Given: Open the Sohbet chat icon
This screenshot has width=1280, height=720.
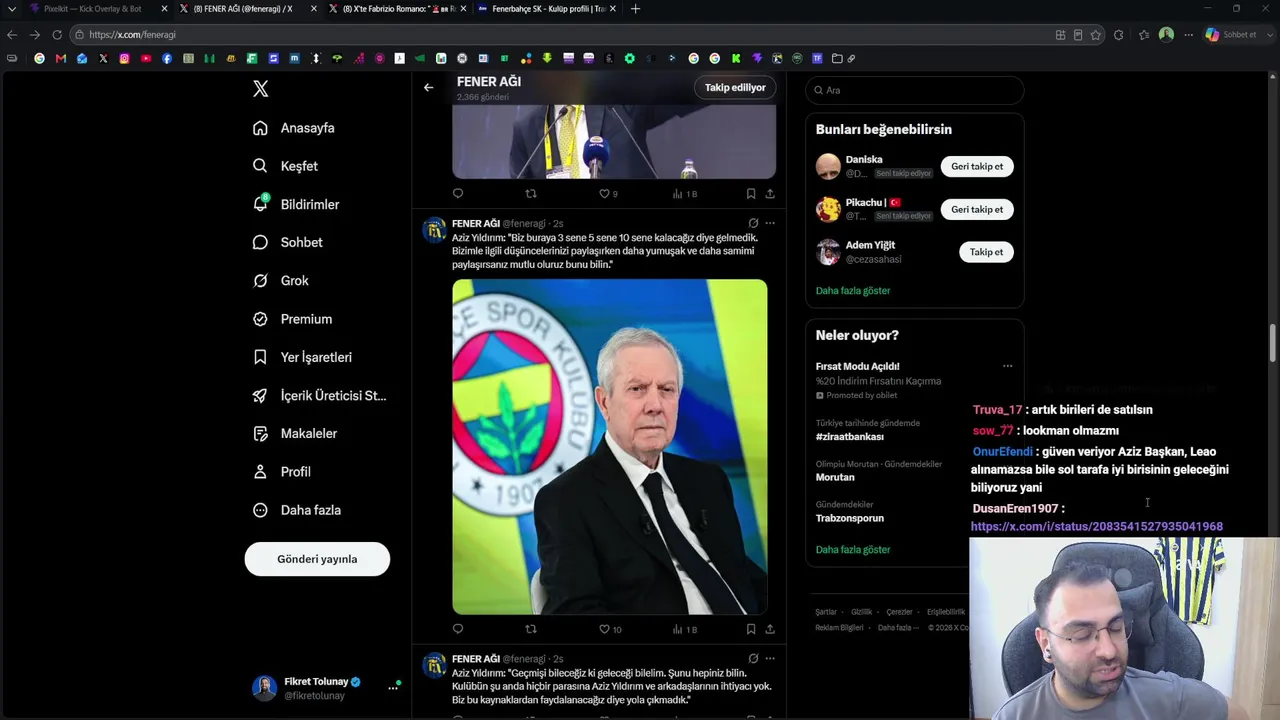Looking at the screenshot, I should click(x=260, y=242).
